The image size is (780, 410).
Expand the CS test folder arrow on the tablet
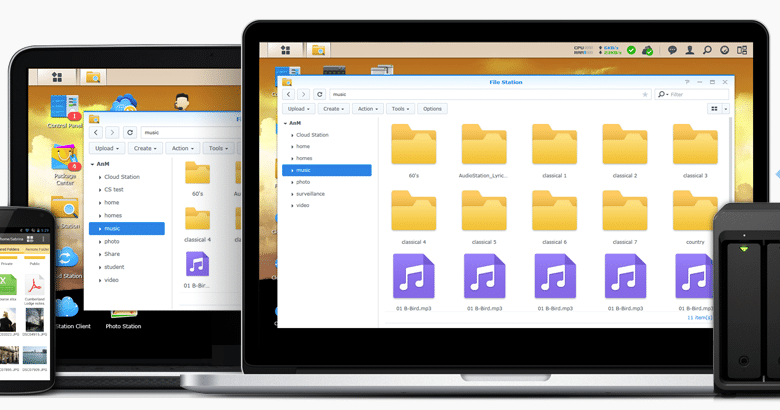[x=99, y=190]
